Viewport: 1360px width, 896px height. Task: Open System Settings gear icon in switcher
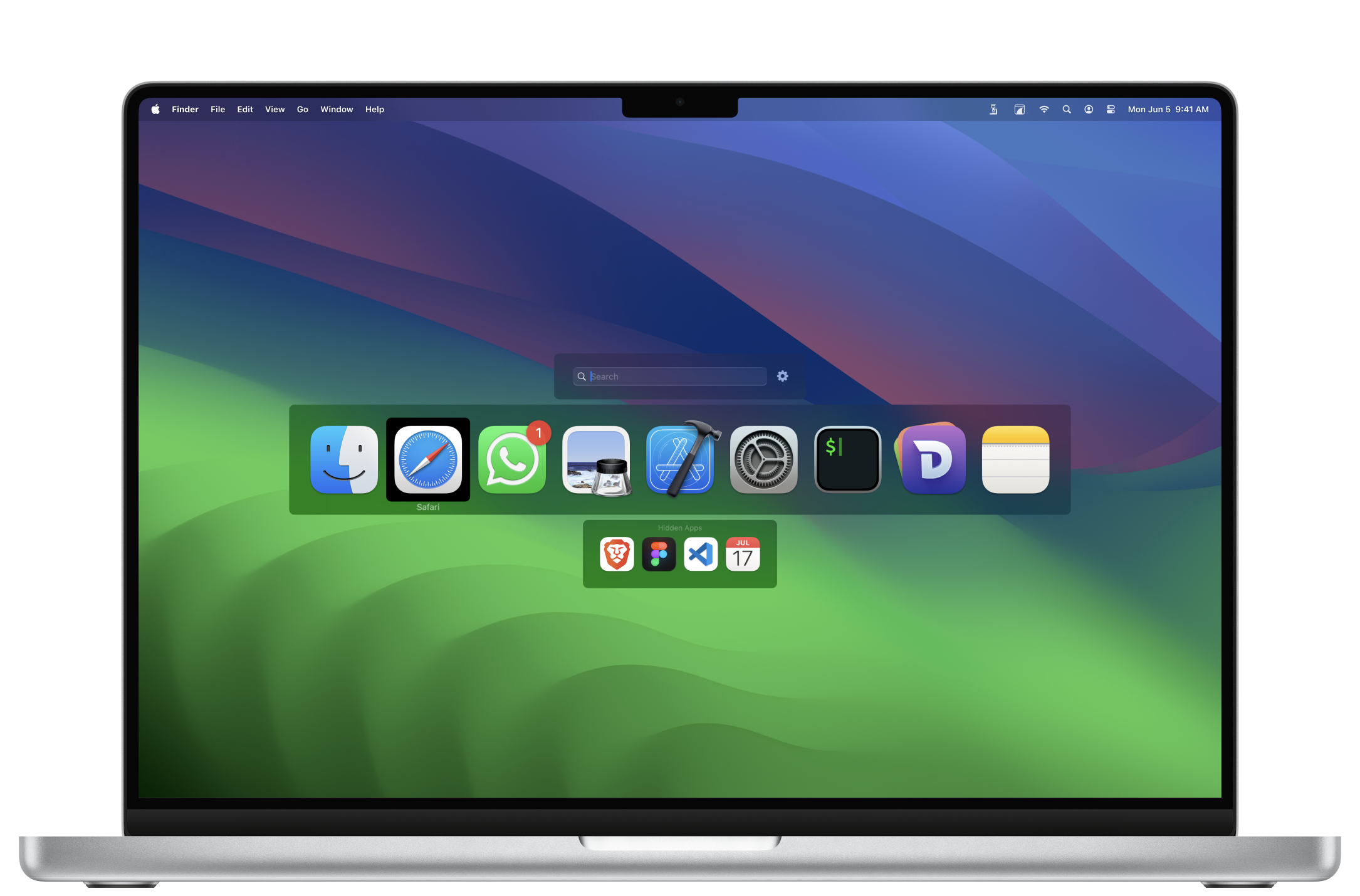[x=764, y=460]
